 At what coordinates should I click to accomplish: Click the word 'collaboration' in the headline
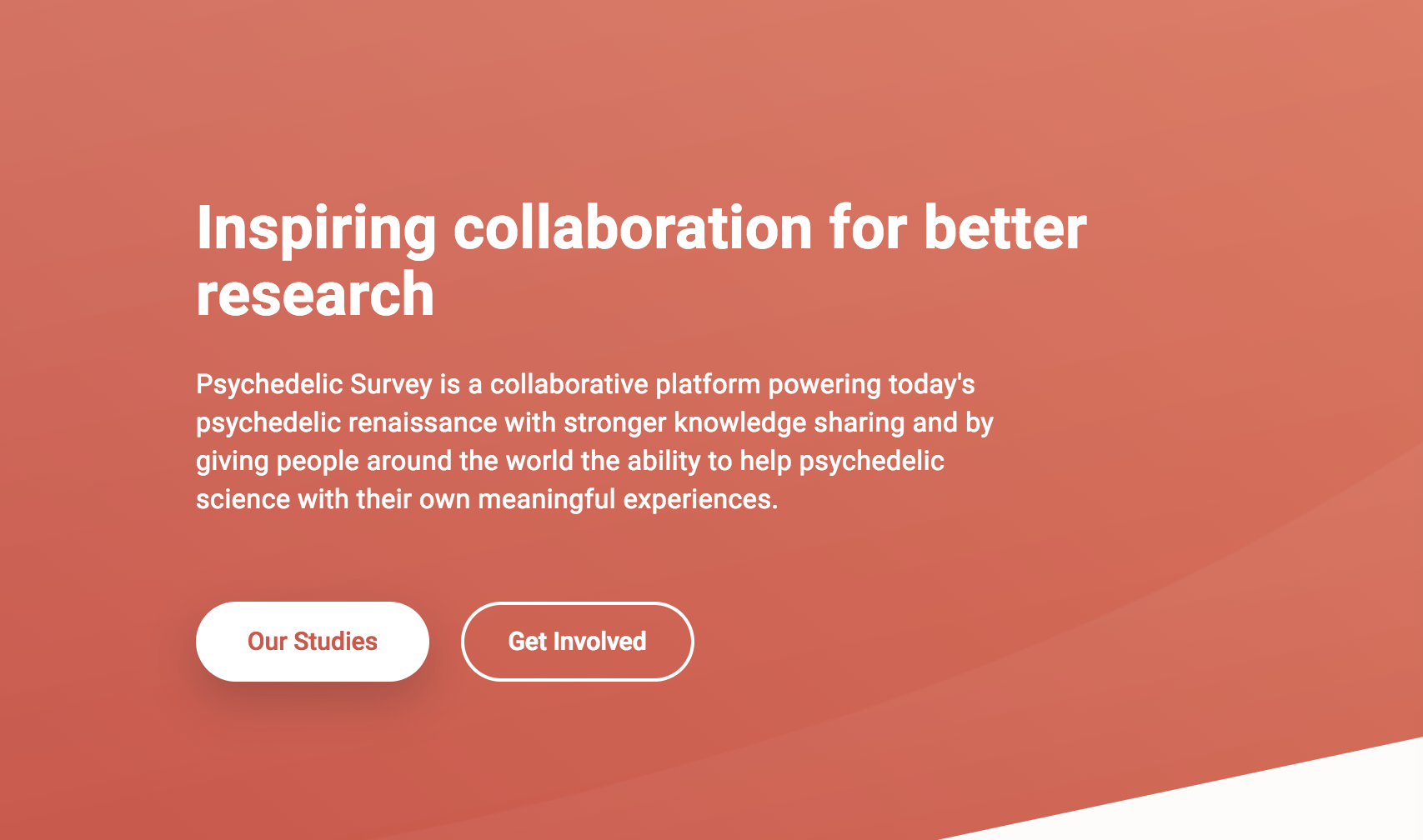[633, 227]
